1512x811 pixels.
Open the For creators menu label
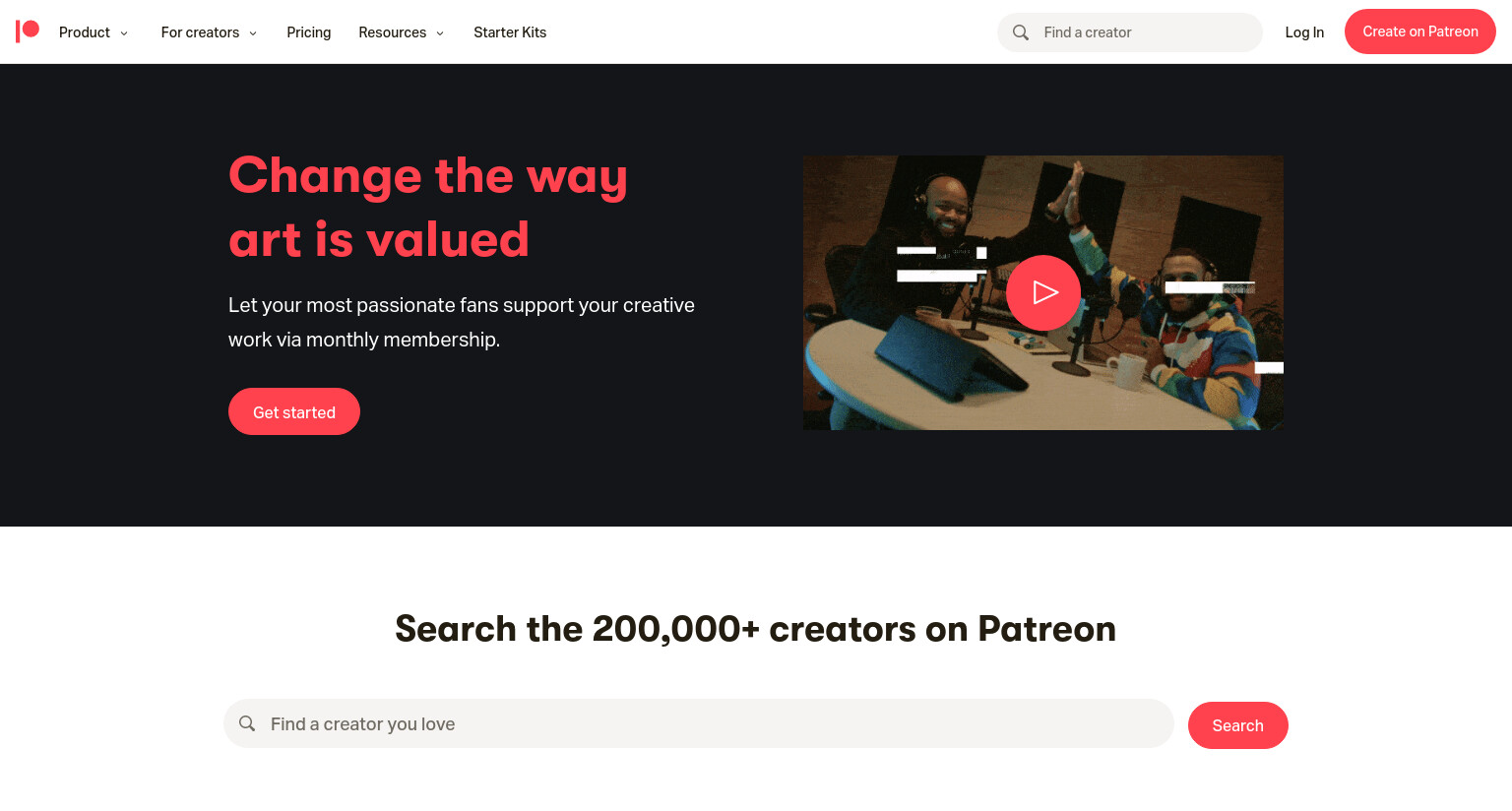(x=200, y=32)
